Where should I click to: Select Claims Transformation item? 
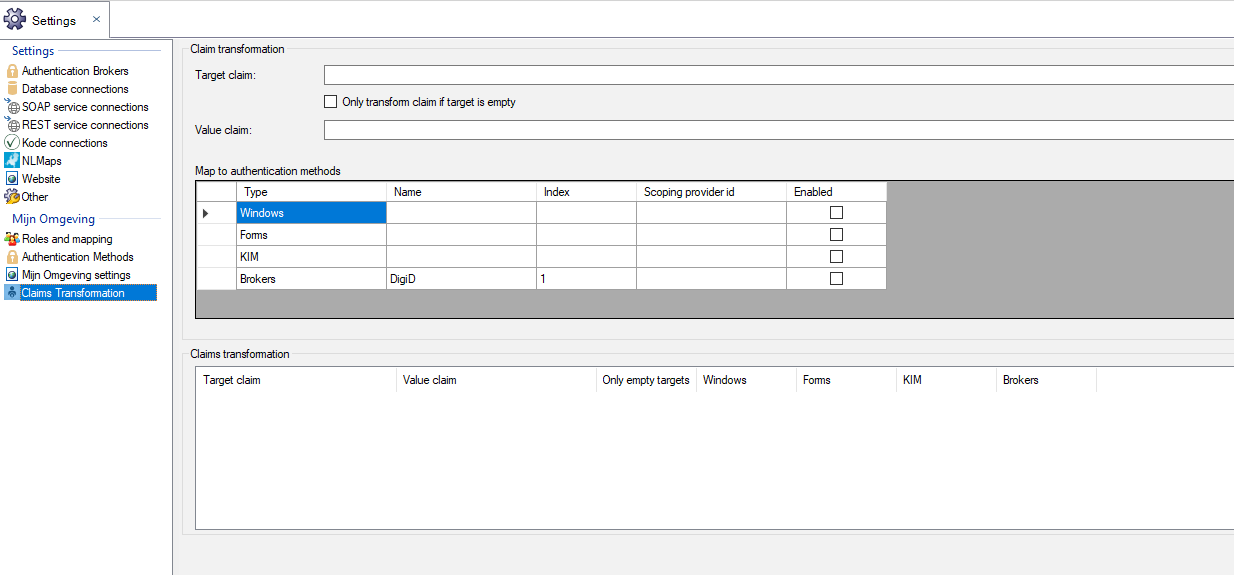pos(88,293)
